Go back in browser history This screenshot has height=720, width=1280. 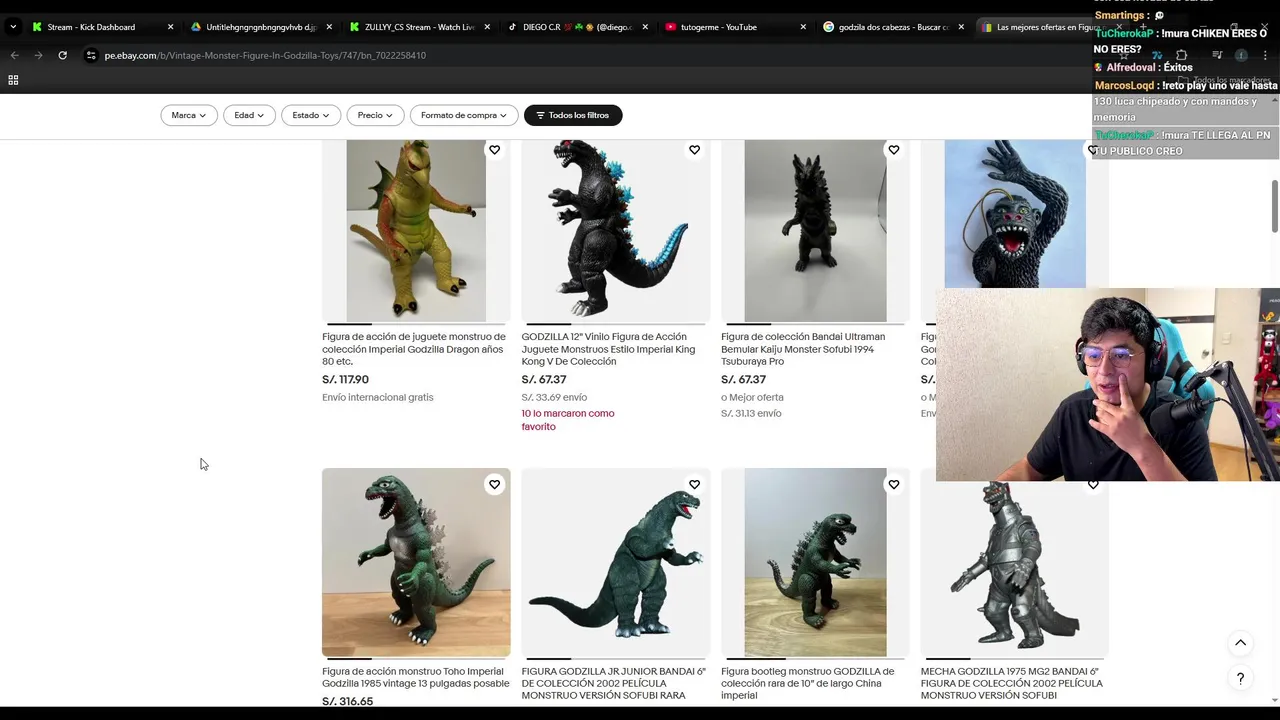pos(15,55)
